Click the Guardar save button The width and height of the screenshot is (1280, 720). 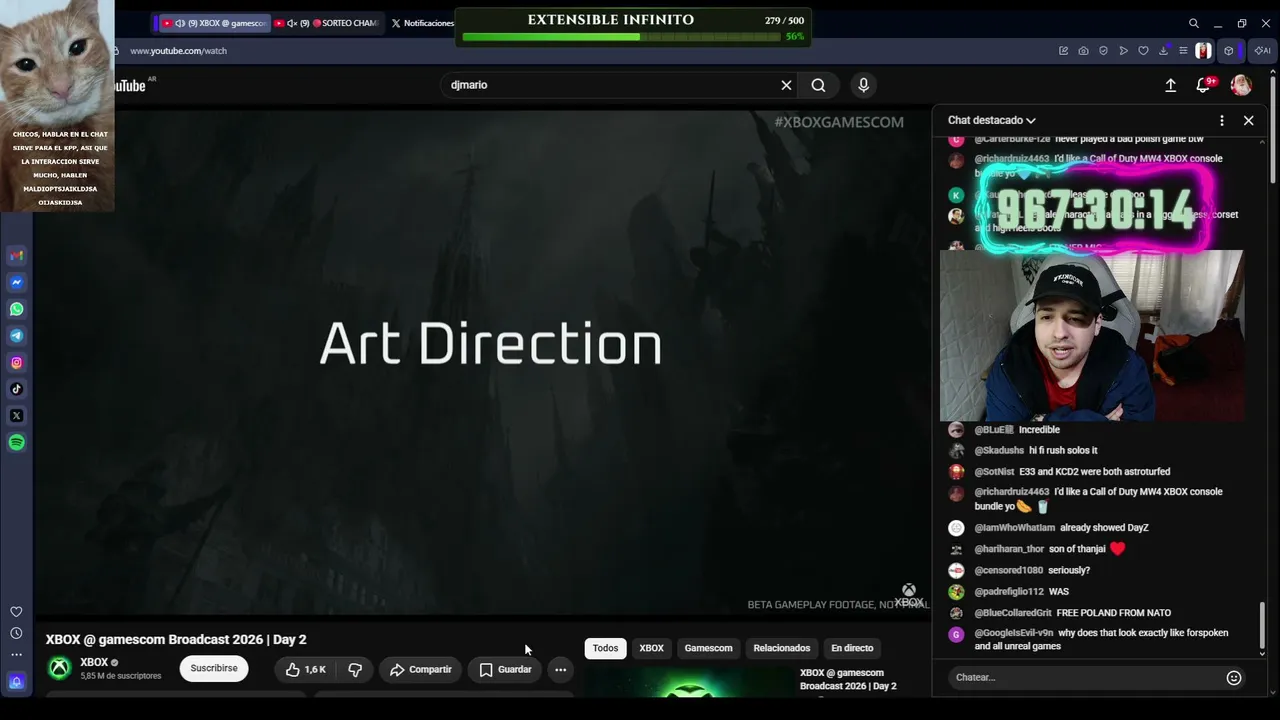[505, 669]
